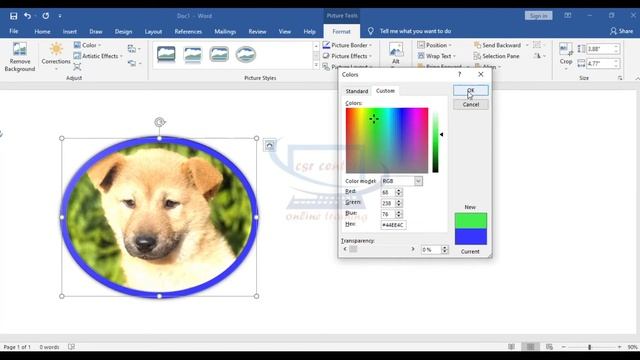
Task: Click Cancel in Colors dialog
Action: [x=471, y=104]
